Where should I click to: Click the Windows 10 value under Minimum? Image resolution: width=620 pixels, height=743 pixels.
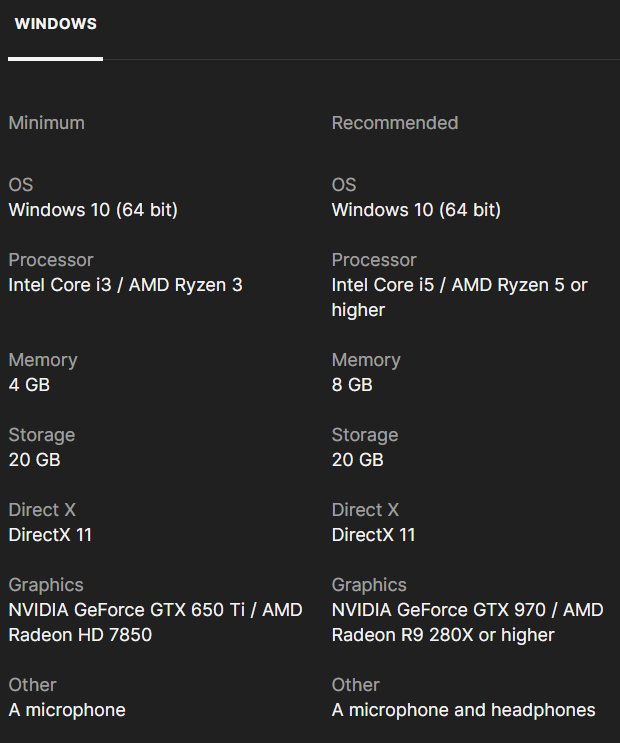click(x=93, y=210)
